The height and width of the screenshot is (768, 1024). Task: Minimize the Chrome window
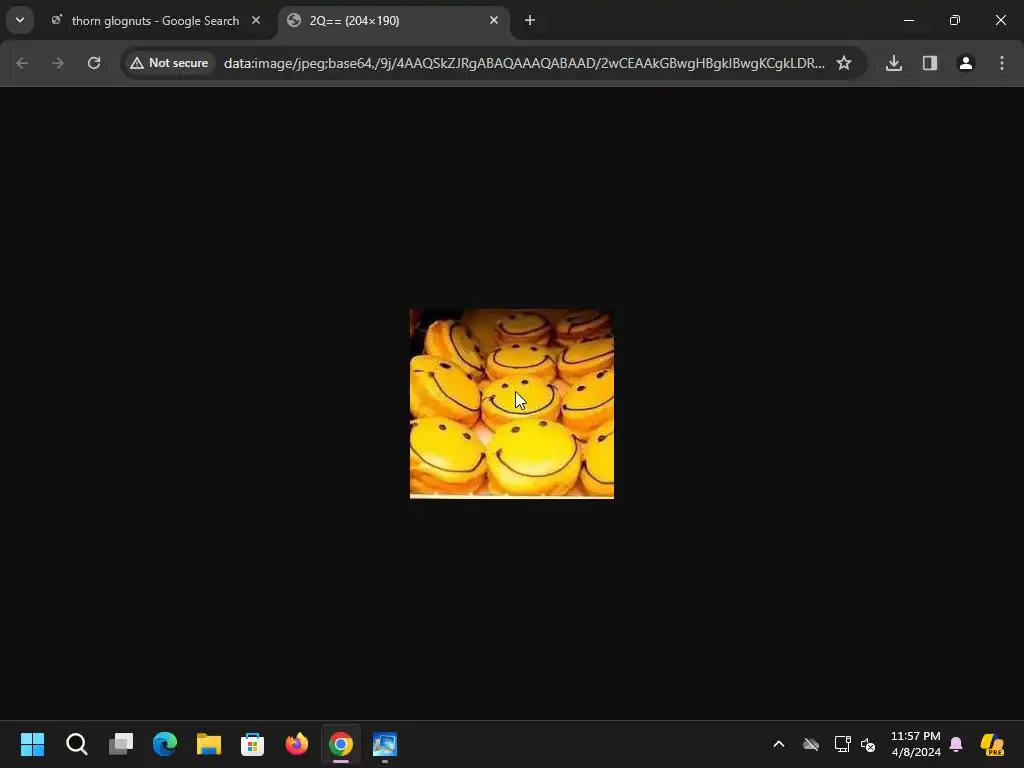[x=908, y=21]
